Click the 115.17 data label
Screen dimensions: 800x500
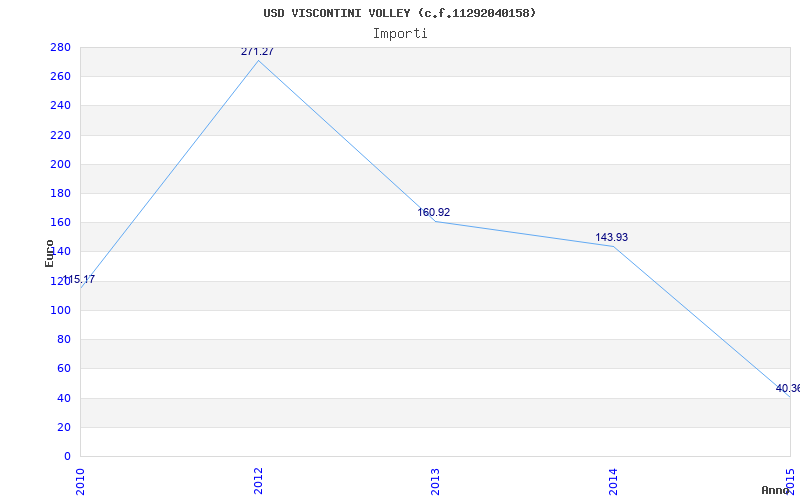pyautogui.click(x=78, y=279)
